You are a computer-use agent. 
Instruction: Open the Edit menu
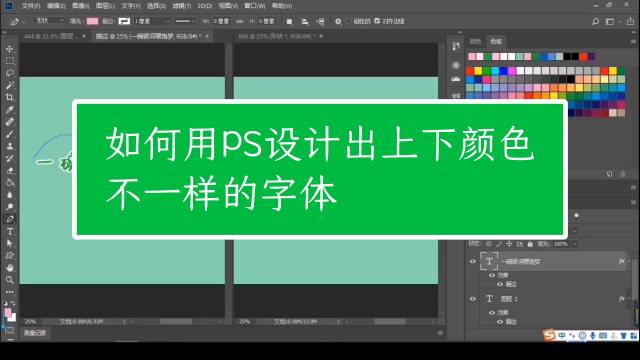click(56, 6)
